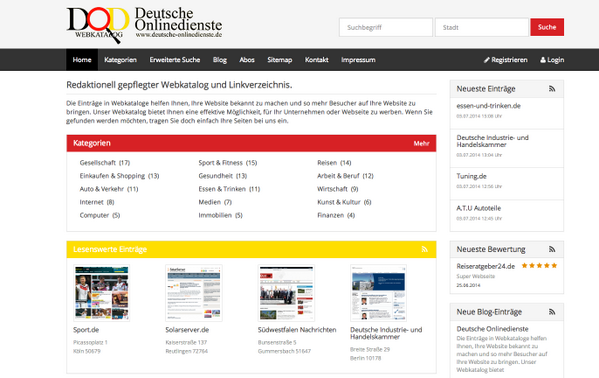The image size is (599, 378).
Task: Open Deutsche Industrie- und Handelskammer in sidebar
Action: tap(492, 141)
